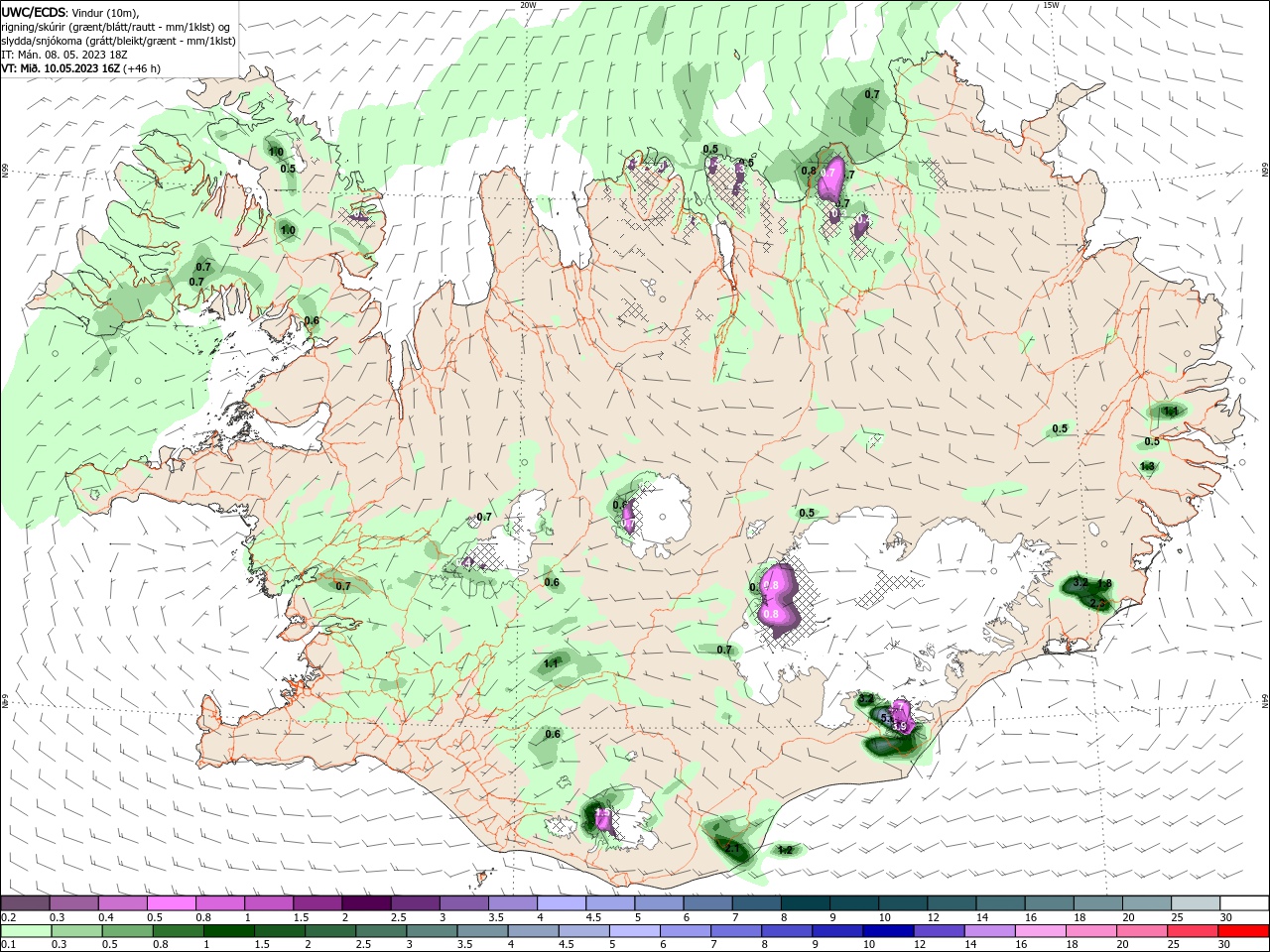This screenshot has width=1270, height=952.
Task: Click the '15W' longitude label
Action: pos(1051,5)
